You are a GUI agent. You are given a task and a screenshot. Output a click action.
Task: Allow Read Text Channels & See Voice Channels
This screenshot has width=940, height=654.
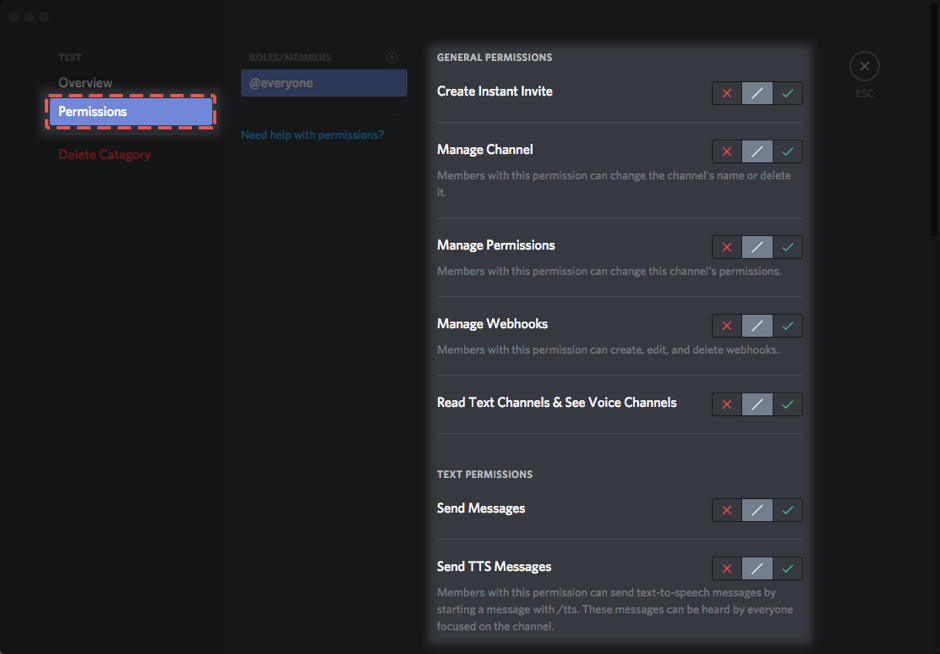click(788, 404)
